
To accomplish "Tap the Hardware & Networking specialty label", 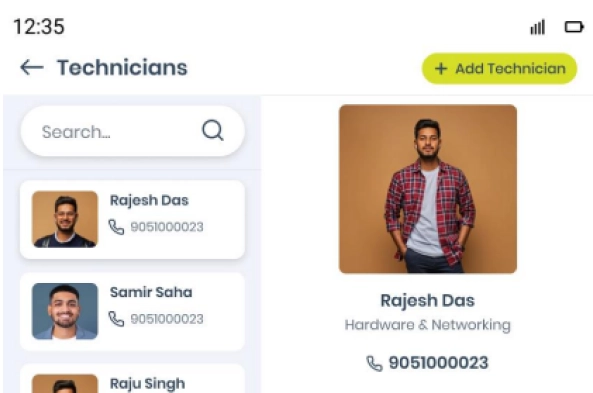I will 428,325.
